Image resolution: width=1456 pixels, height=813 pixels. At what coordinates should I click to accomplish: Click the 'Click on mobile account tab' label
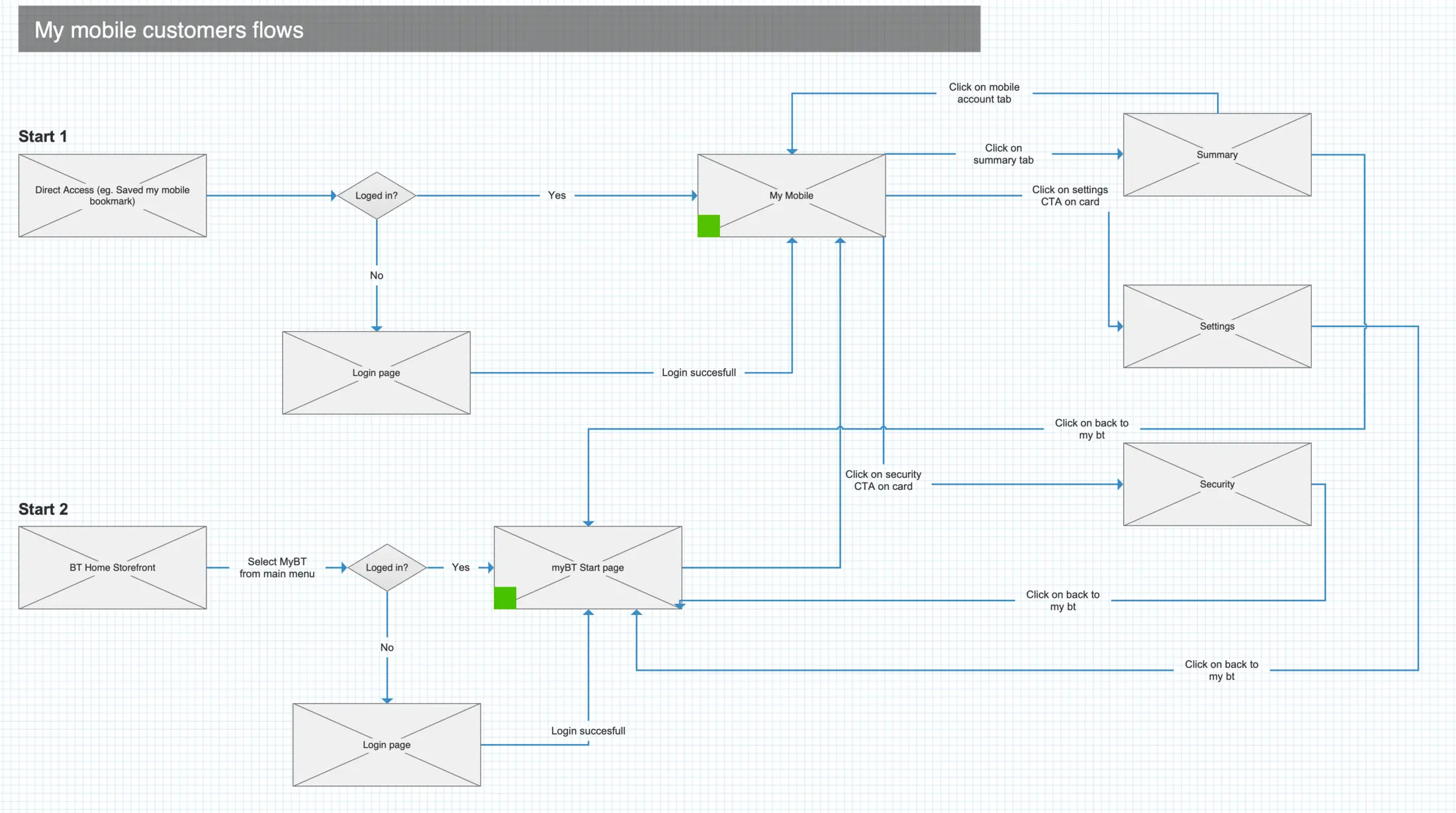[984, 93]
